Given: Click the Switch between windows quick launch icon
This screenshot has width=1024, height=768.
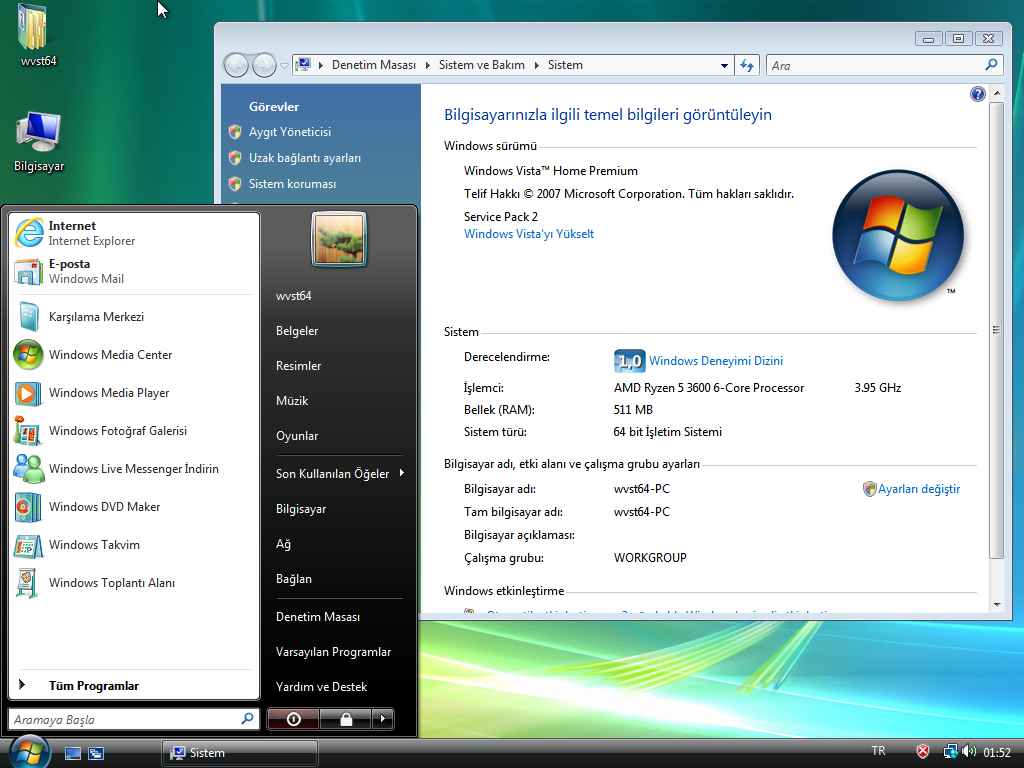Looking at the screenshot, I should pyautogui.click(x=96, y=753).
